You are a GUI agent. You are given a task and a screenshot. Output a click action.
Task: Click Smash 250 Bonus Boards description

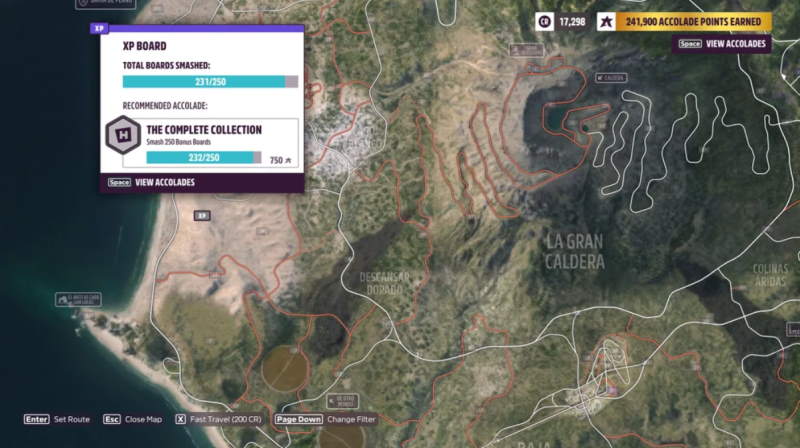[x=179, y=142]
